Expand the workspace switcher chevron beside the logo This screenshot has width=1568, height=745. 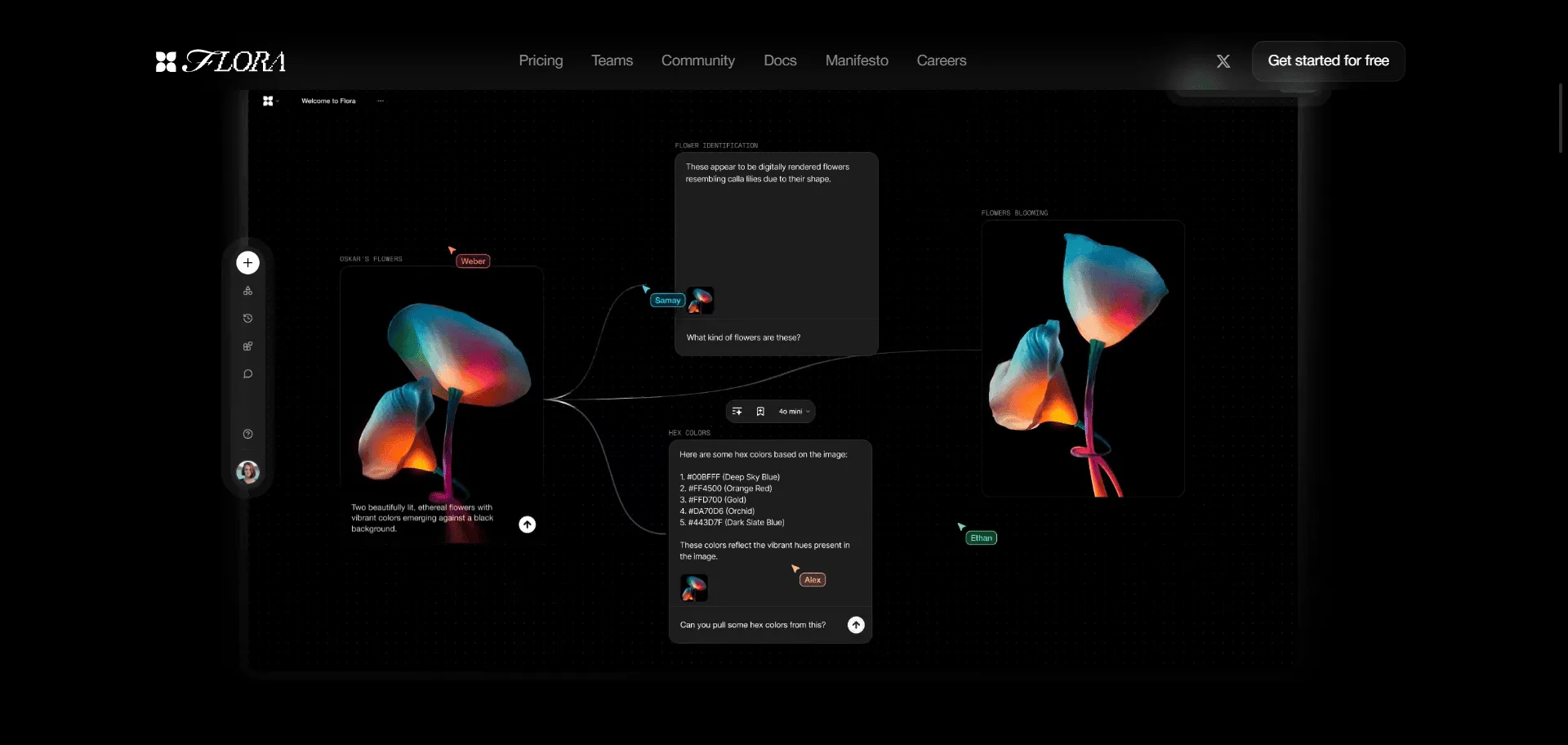click(x=278, y=100)
